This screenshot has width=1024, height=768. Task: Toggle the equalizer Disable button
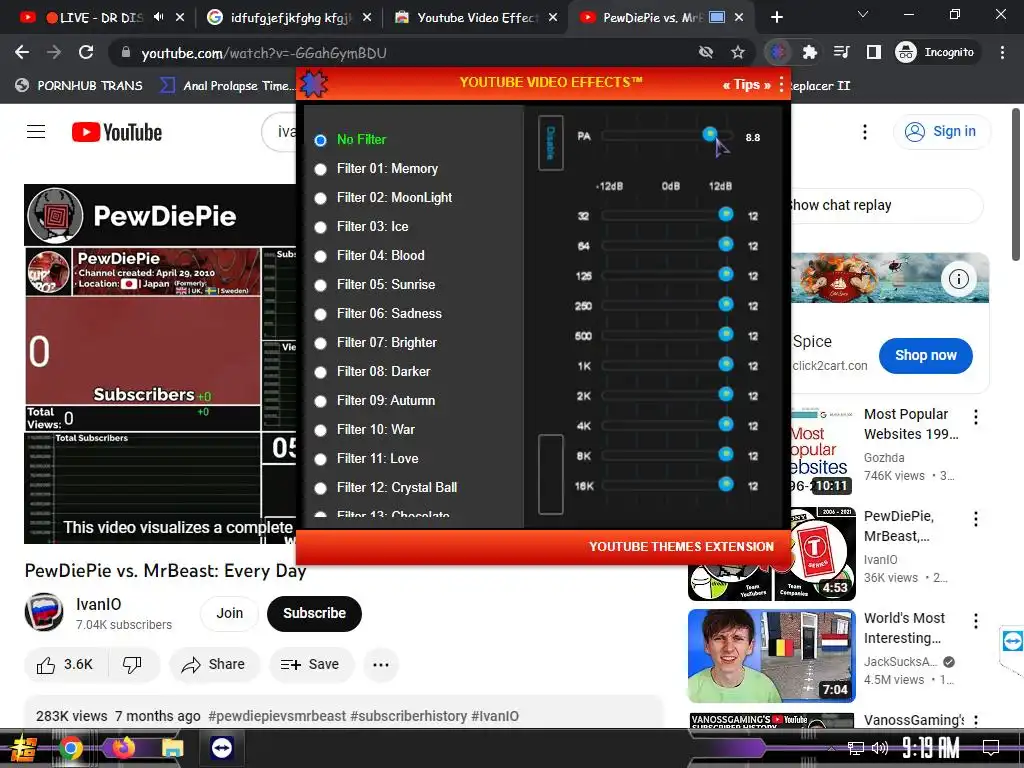coord(551,142)
